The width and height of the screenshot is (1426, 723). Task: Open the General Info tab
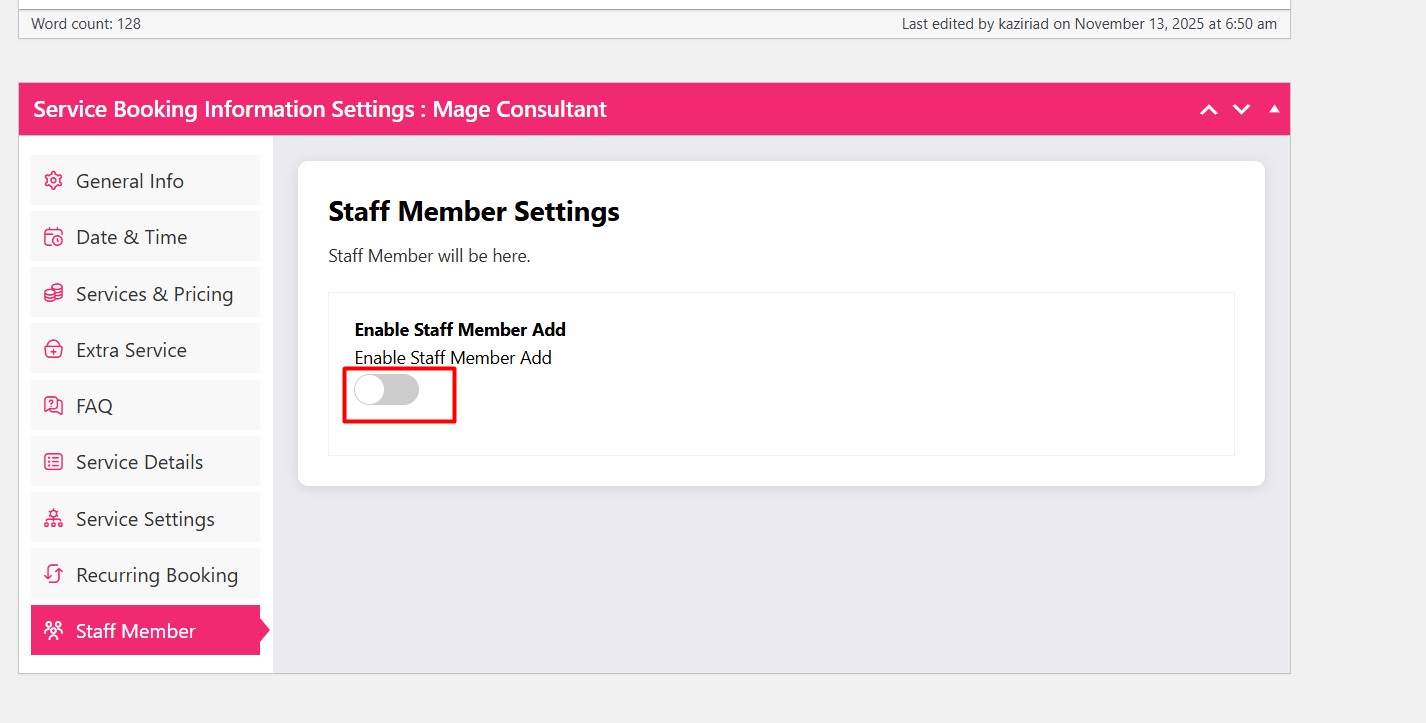[130, 181]
